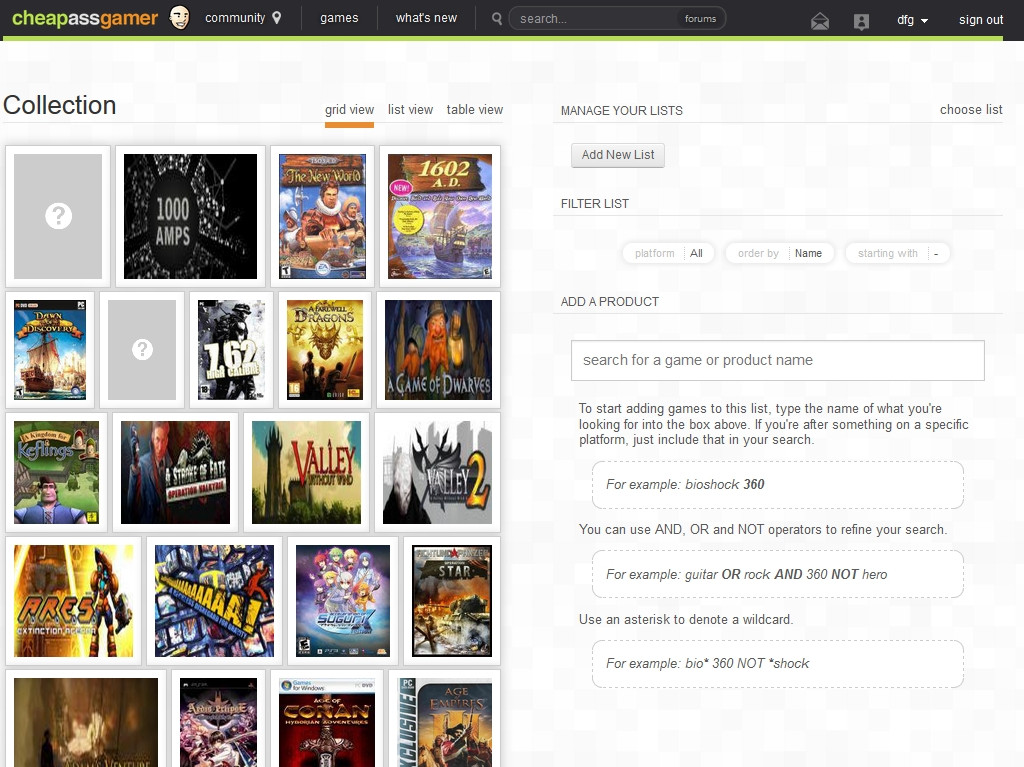The width and height of the screenshot is (1024, 767).
Task: Open the notifications badge icon
Action: pyautogui.click(x=861, y=21)
